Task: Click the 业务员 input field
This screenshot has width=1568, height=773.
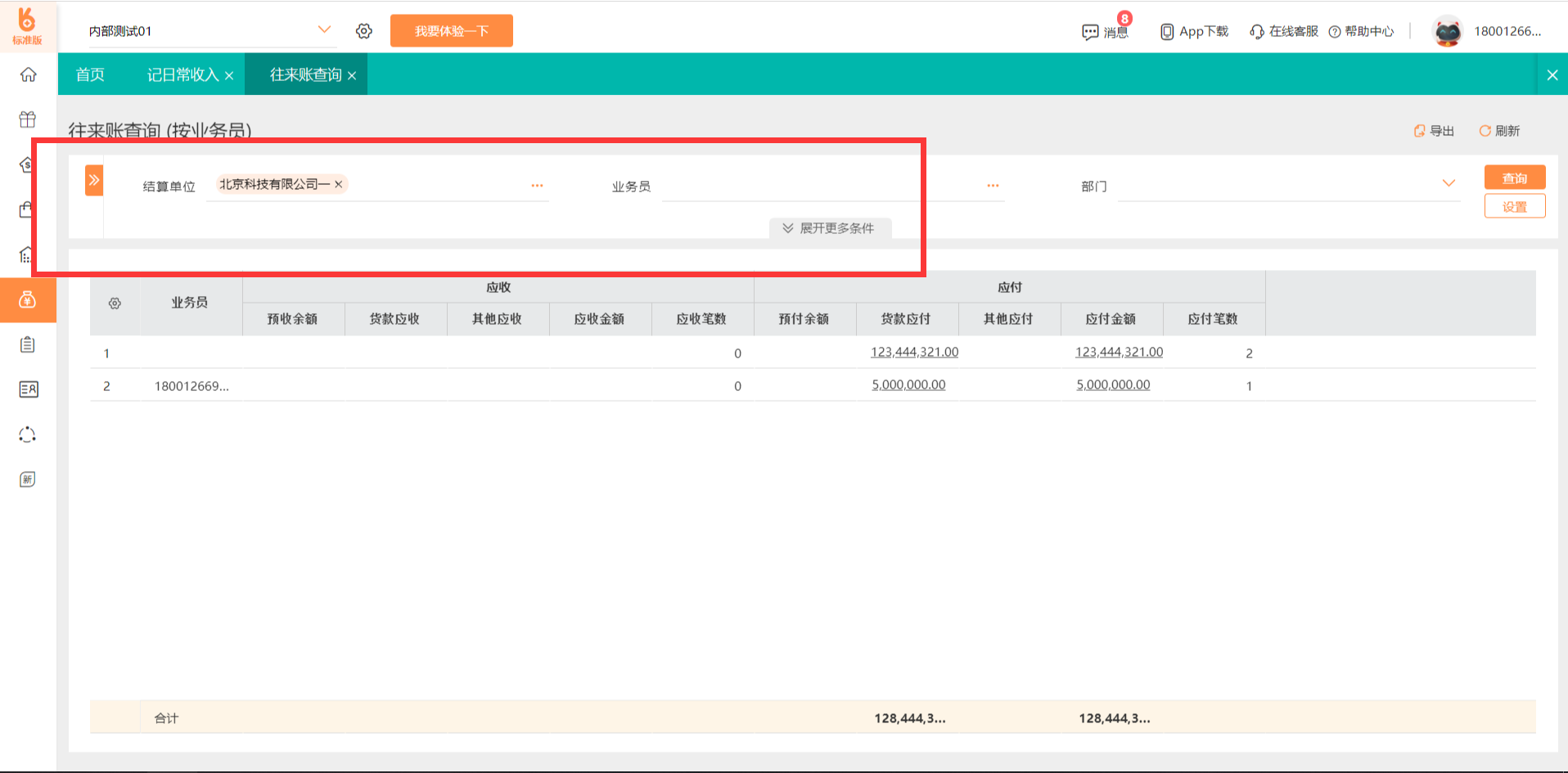Action: tap(818, 187)
